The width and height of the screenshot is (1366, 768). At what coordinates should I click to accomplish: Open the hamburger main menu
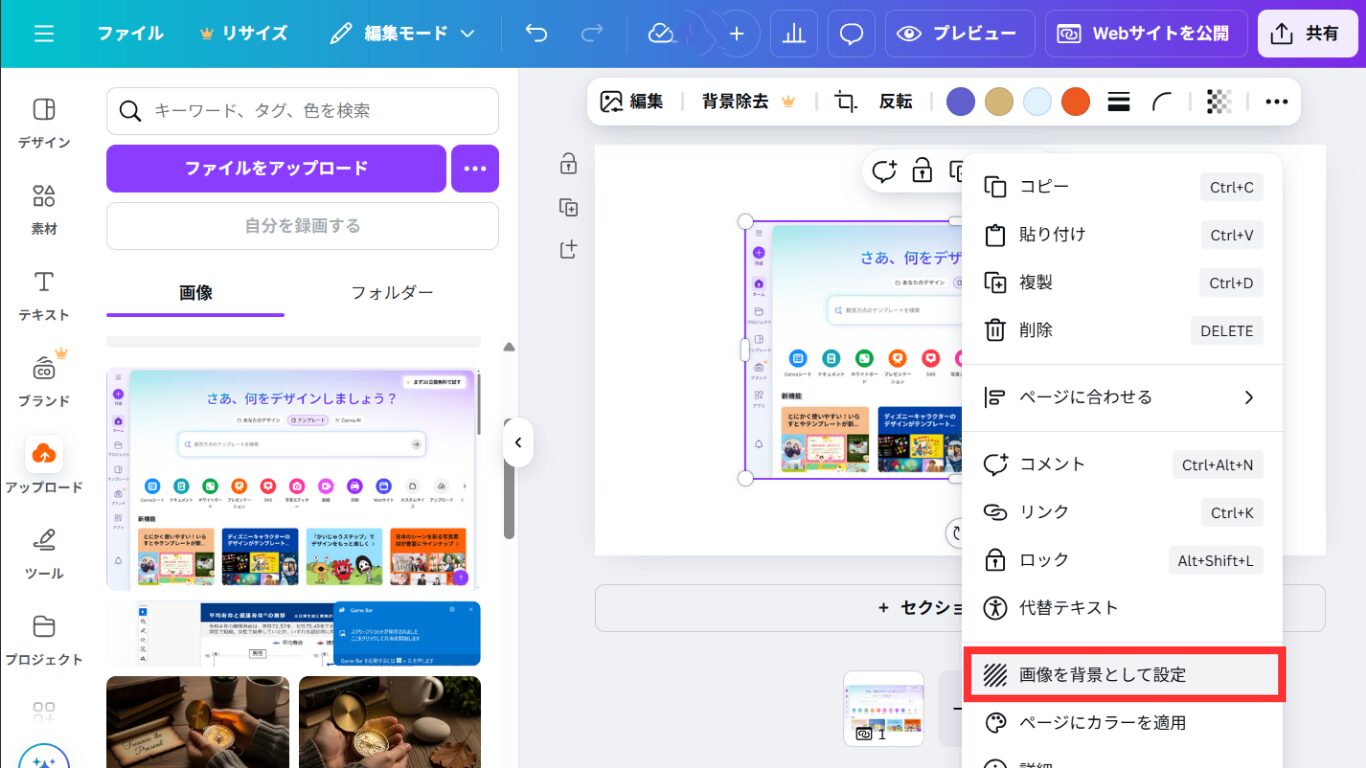click(x=44, y=34)
